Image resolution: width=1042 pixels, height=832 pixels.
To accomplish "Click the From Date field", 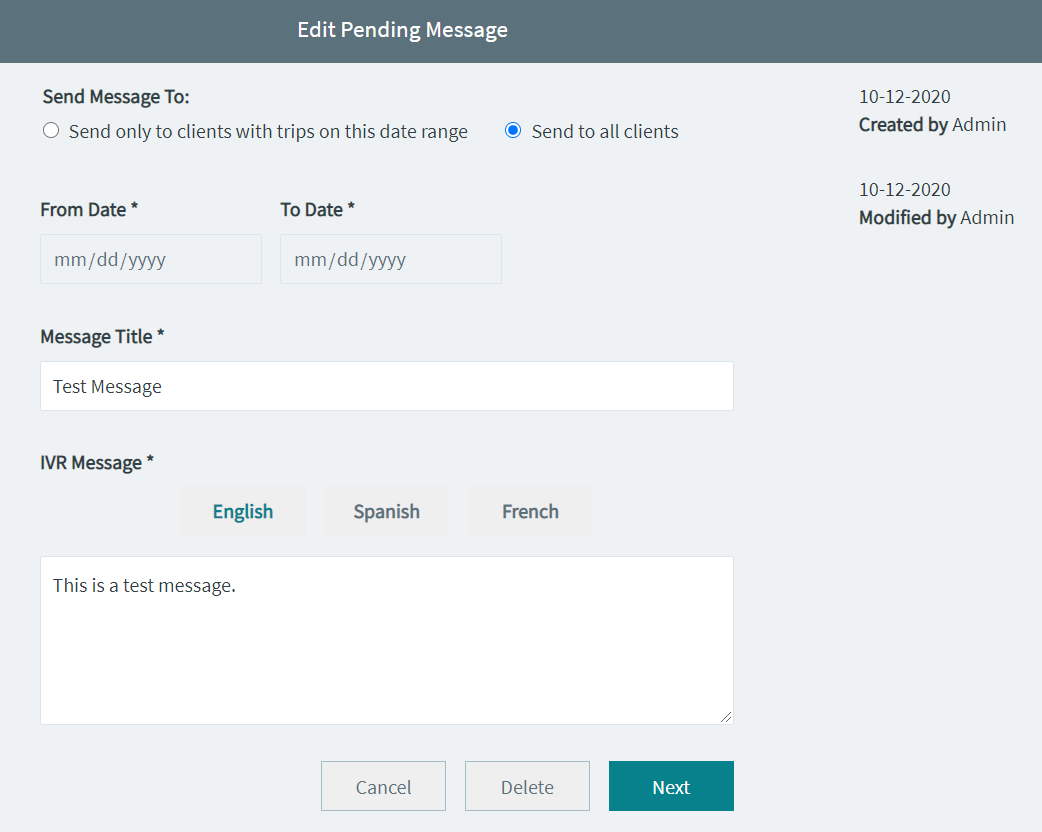I will click(150, 259).
